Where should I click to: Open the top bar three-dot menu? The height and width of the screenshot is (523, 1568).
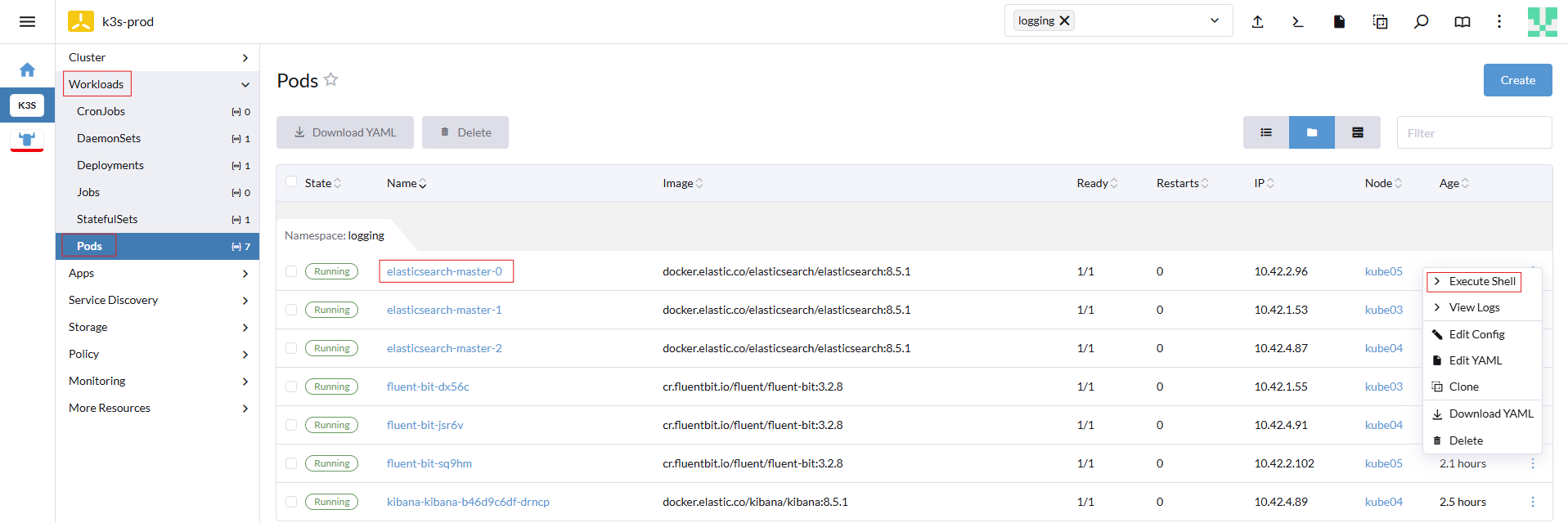(1499, 22)
